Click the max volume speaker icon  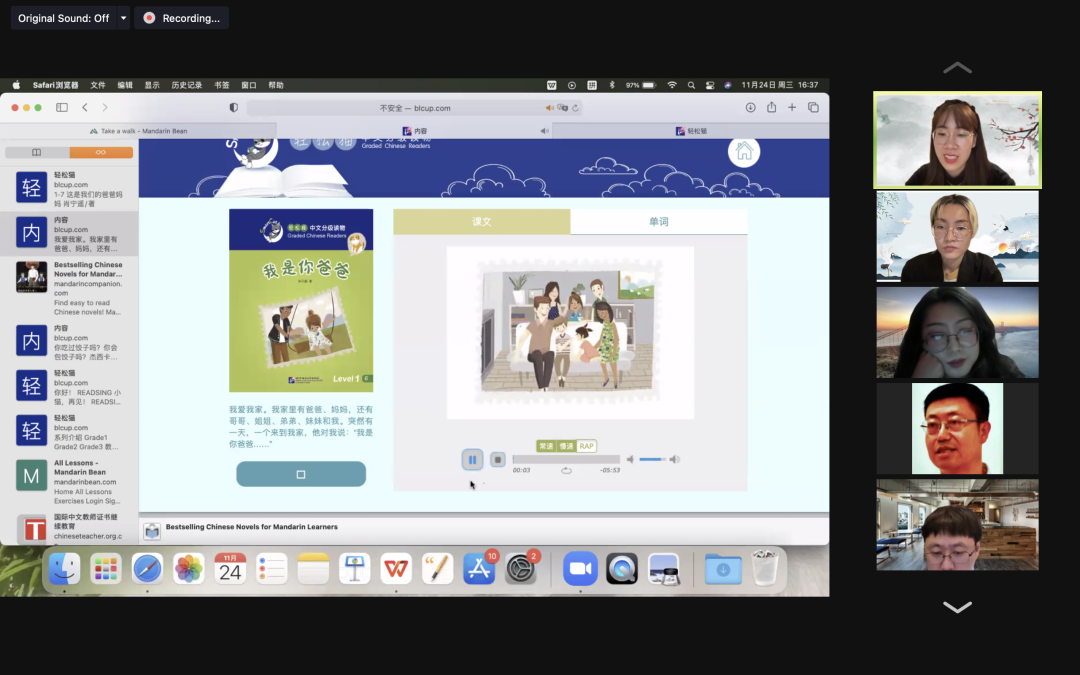675,459
